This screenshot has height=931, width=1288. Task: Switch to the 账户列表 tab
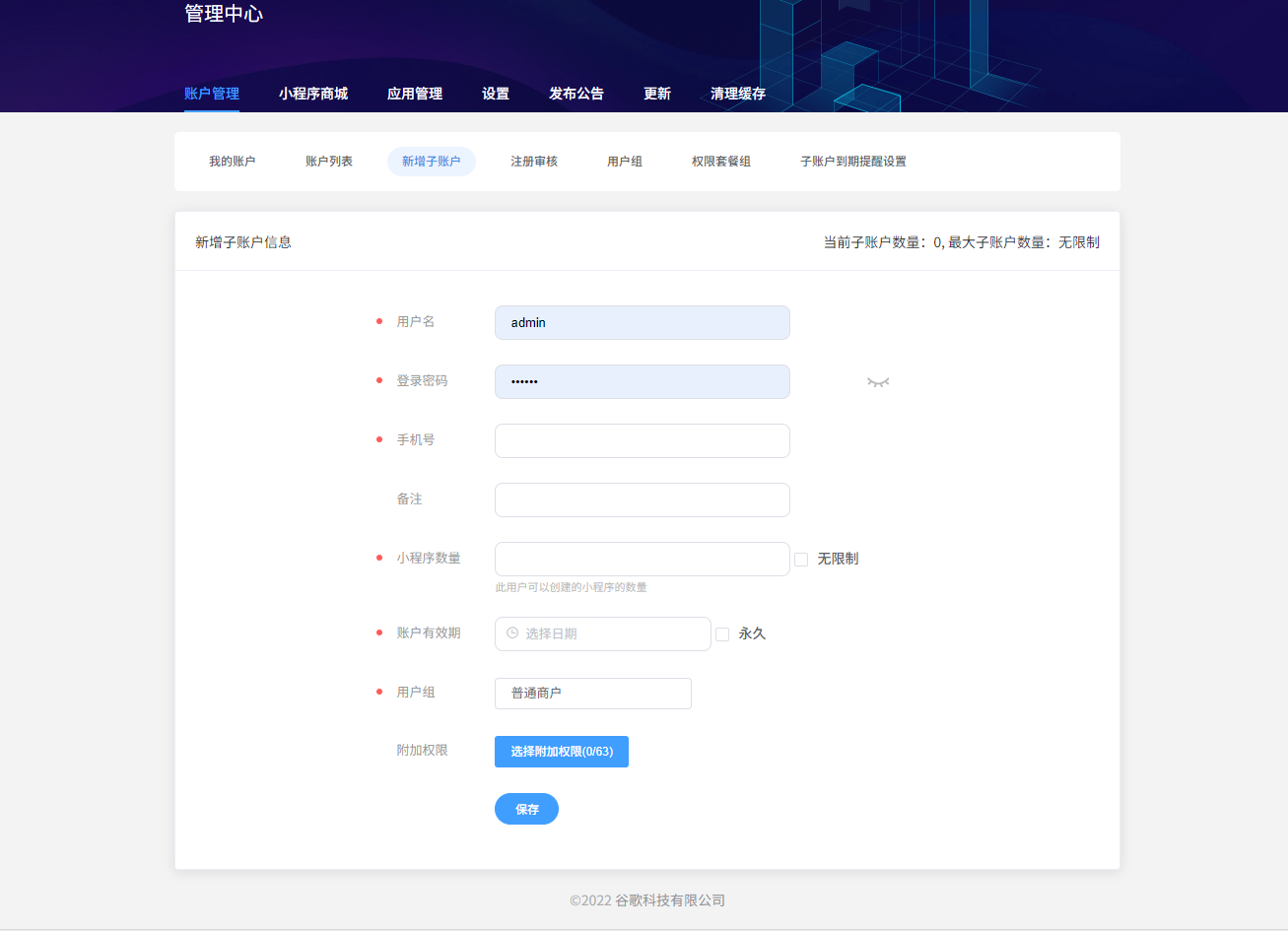point(328,161)
